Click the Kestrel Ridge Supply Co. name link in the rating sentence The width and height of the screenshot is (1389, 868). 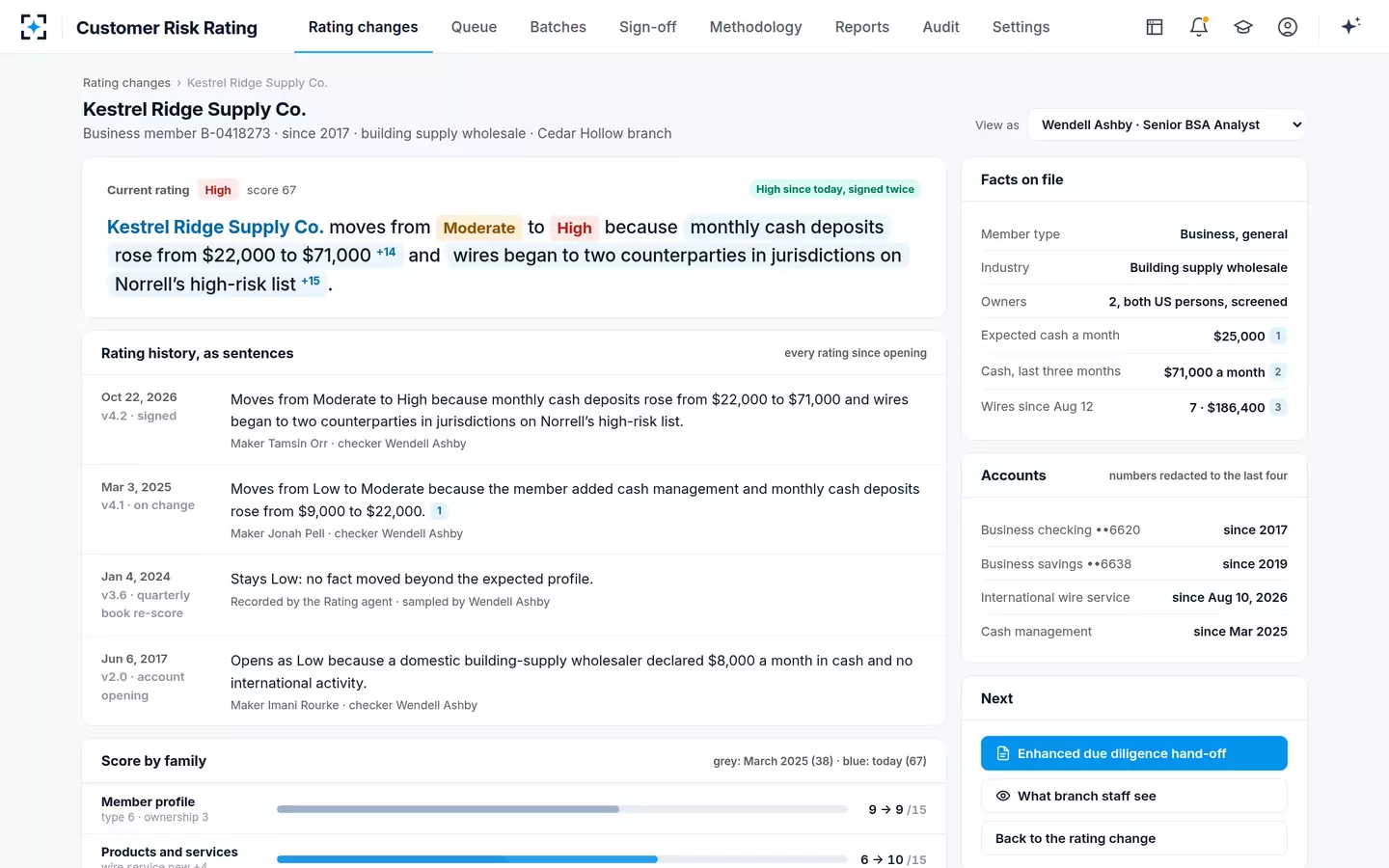(215, 227)
